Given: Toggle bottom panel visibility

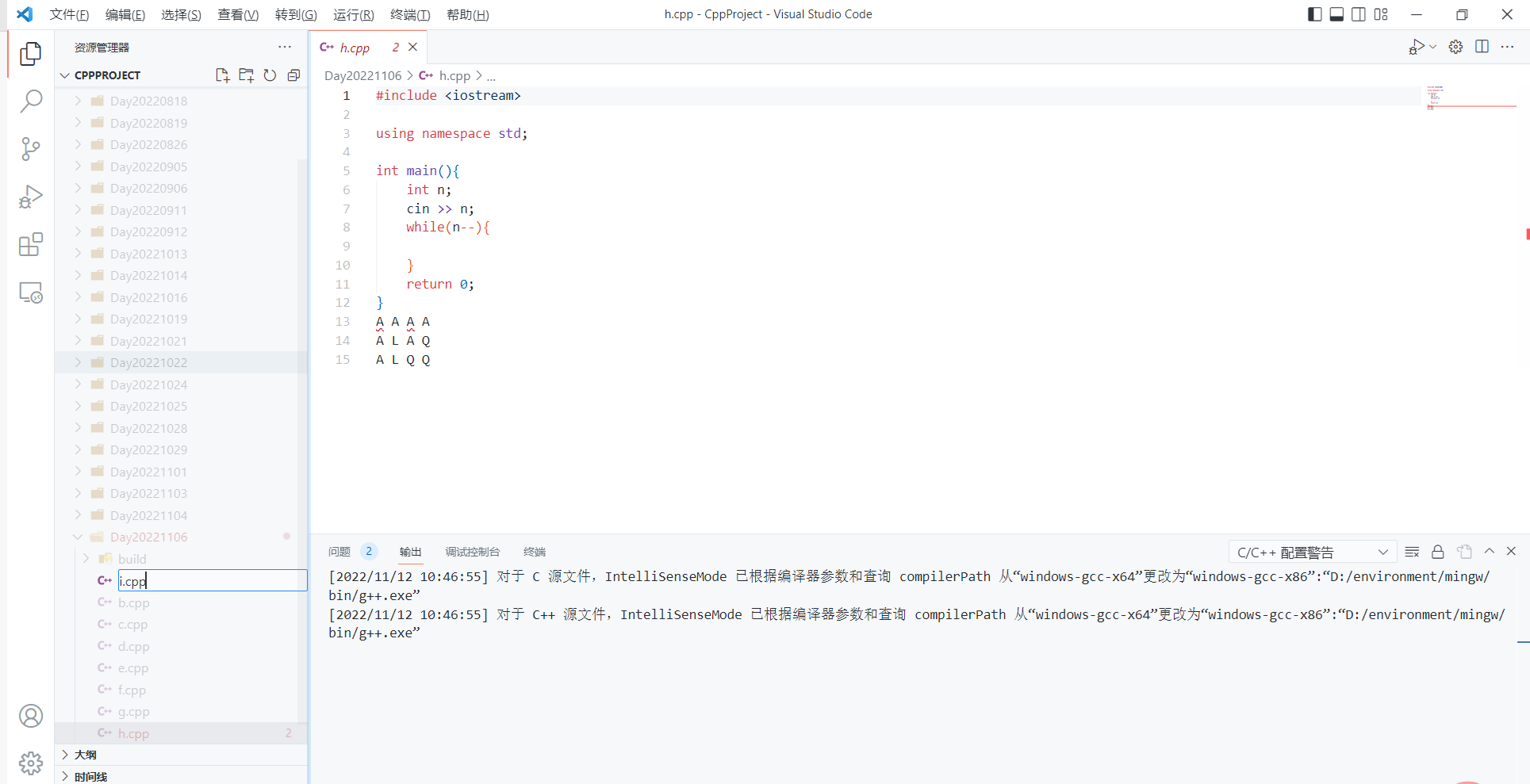Looking at the screenshot, I should pyautogui.click(x=1336, y=14).
